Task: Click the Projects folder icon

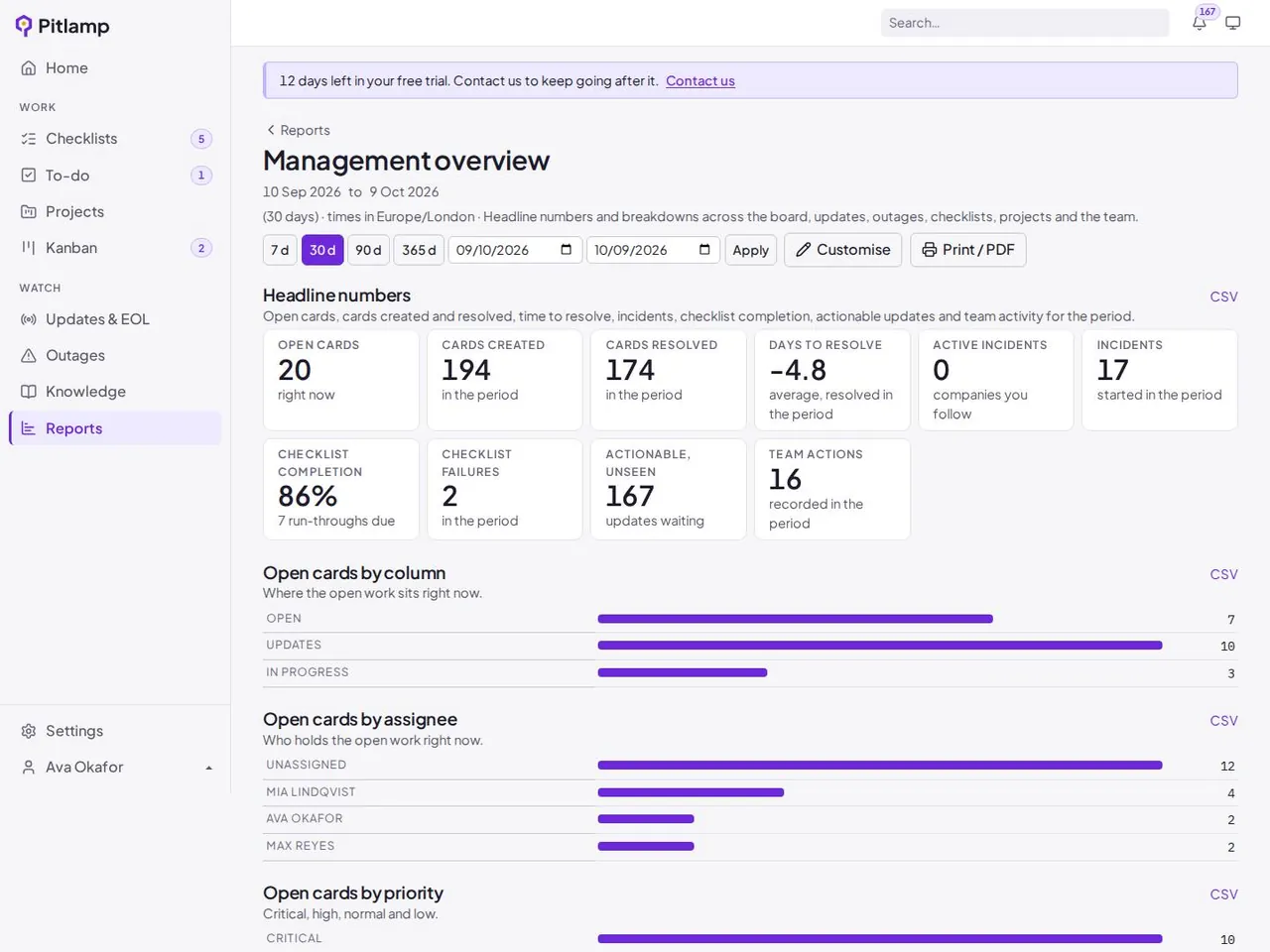Action: click(x=29, y=212)
